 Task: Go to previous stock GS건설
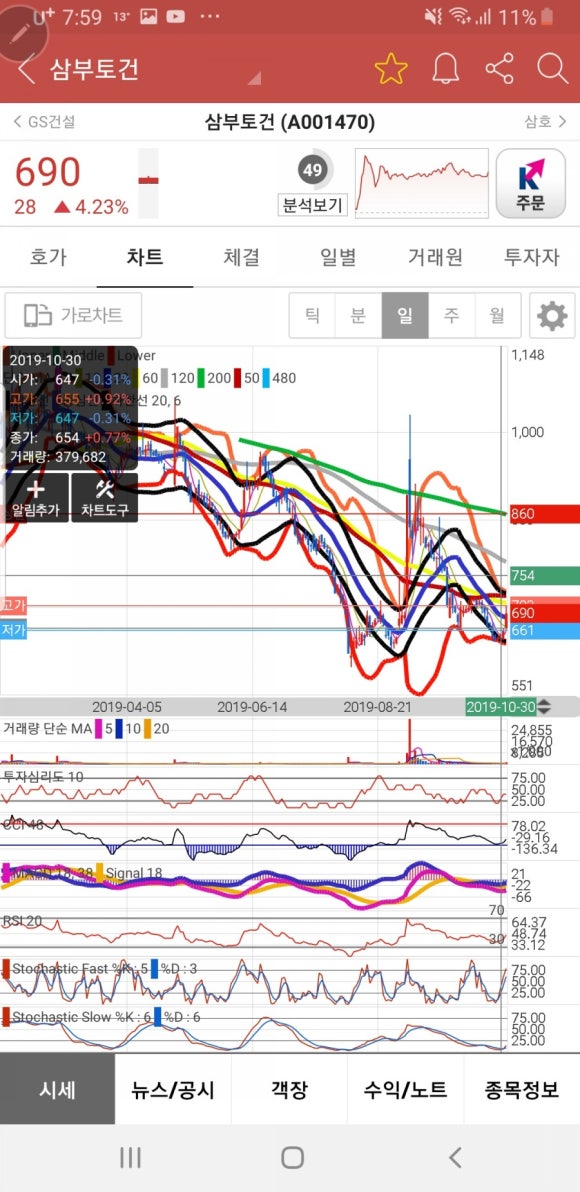(44, 122)
